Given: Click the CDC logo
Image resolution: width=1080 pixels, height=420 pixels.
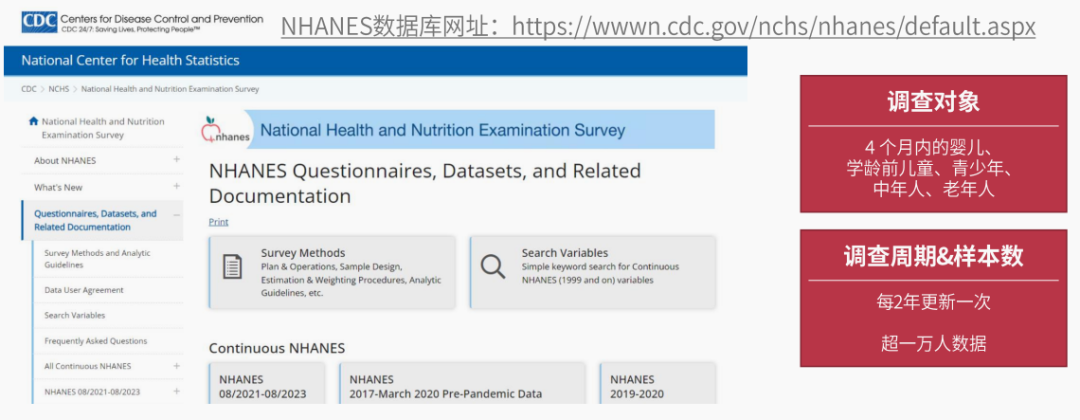Looking at the screenshot, I should (39, 21).
